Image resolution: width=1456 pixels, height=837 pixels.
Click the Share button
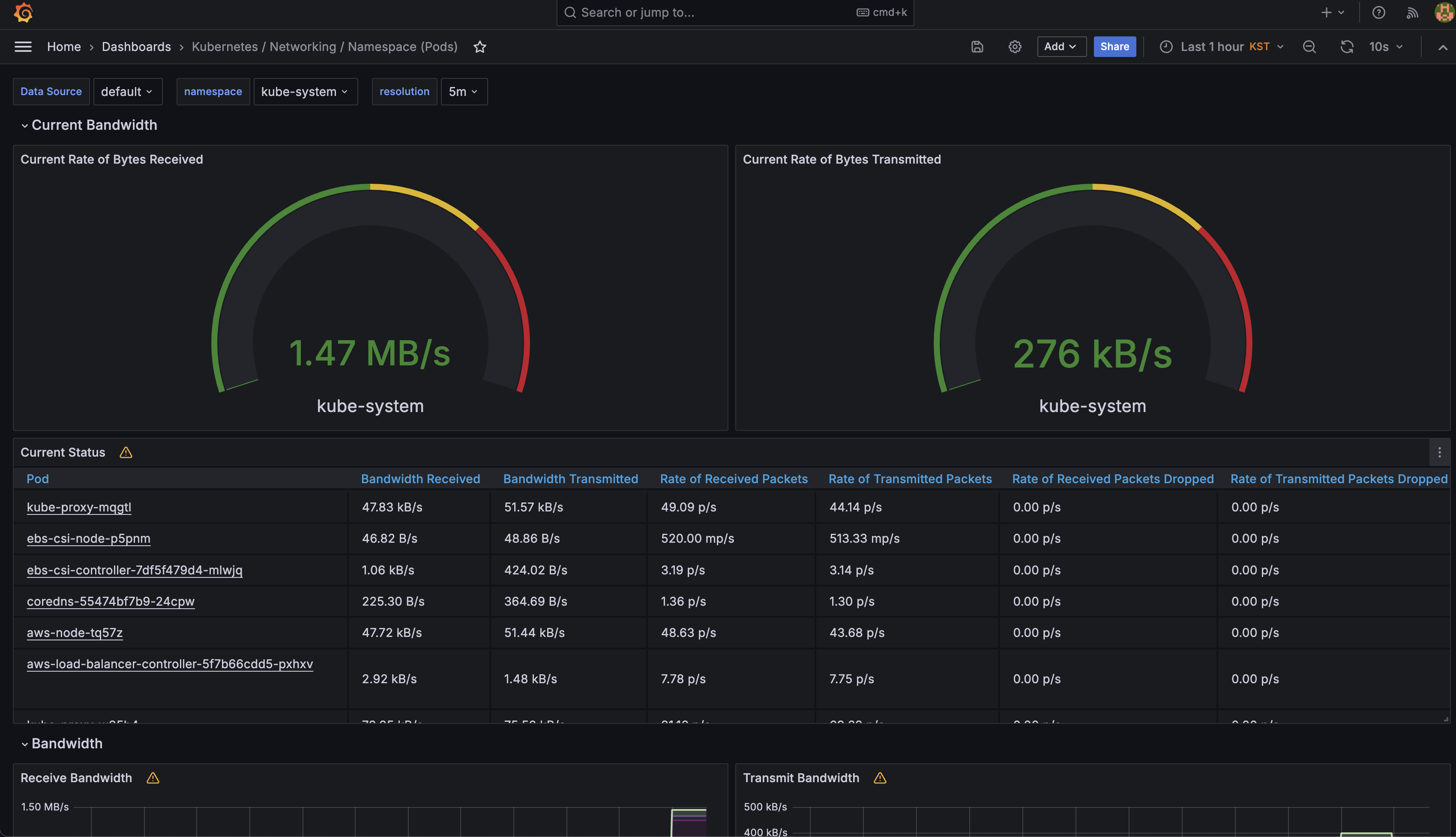pos(1114,47)
